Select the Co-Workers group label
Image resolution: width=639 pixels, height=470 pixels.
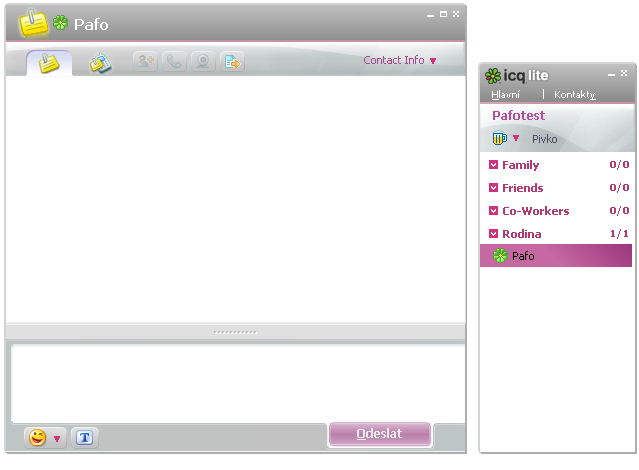(x=536, y=211)
